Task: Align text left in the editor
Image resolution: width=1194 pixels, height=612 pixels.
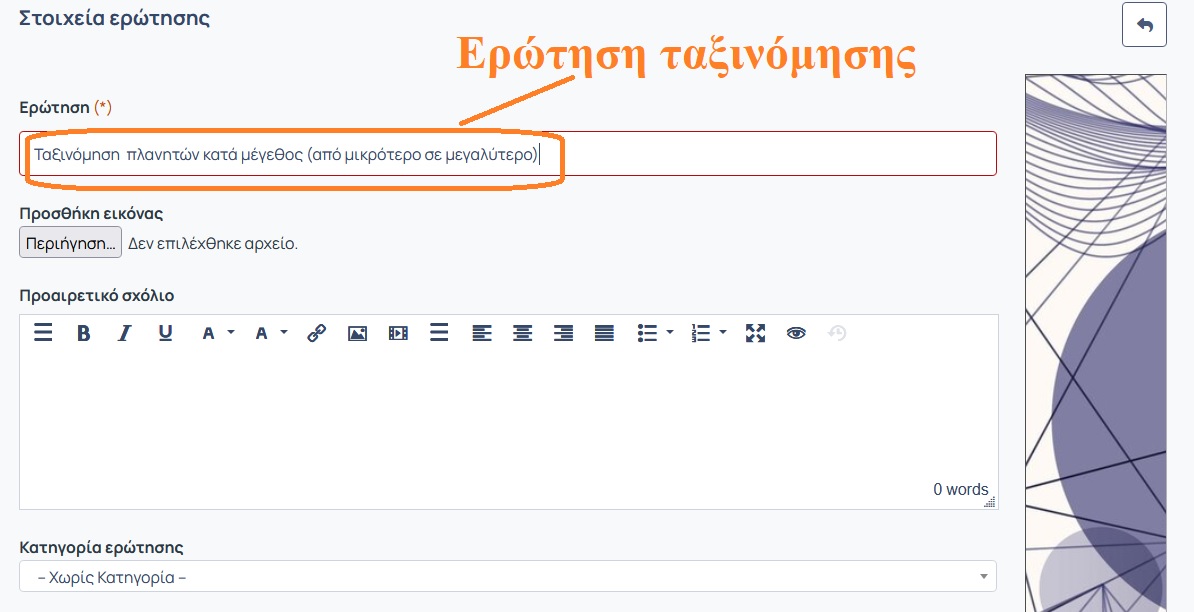Action: (482, 333)
